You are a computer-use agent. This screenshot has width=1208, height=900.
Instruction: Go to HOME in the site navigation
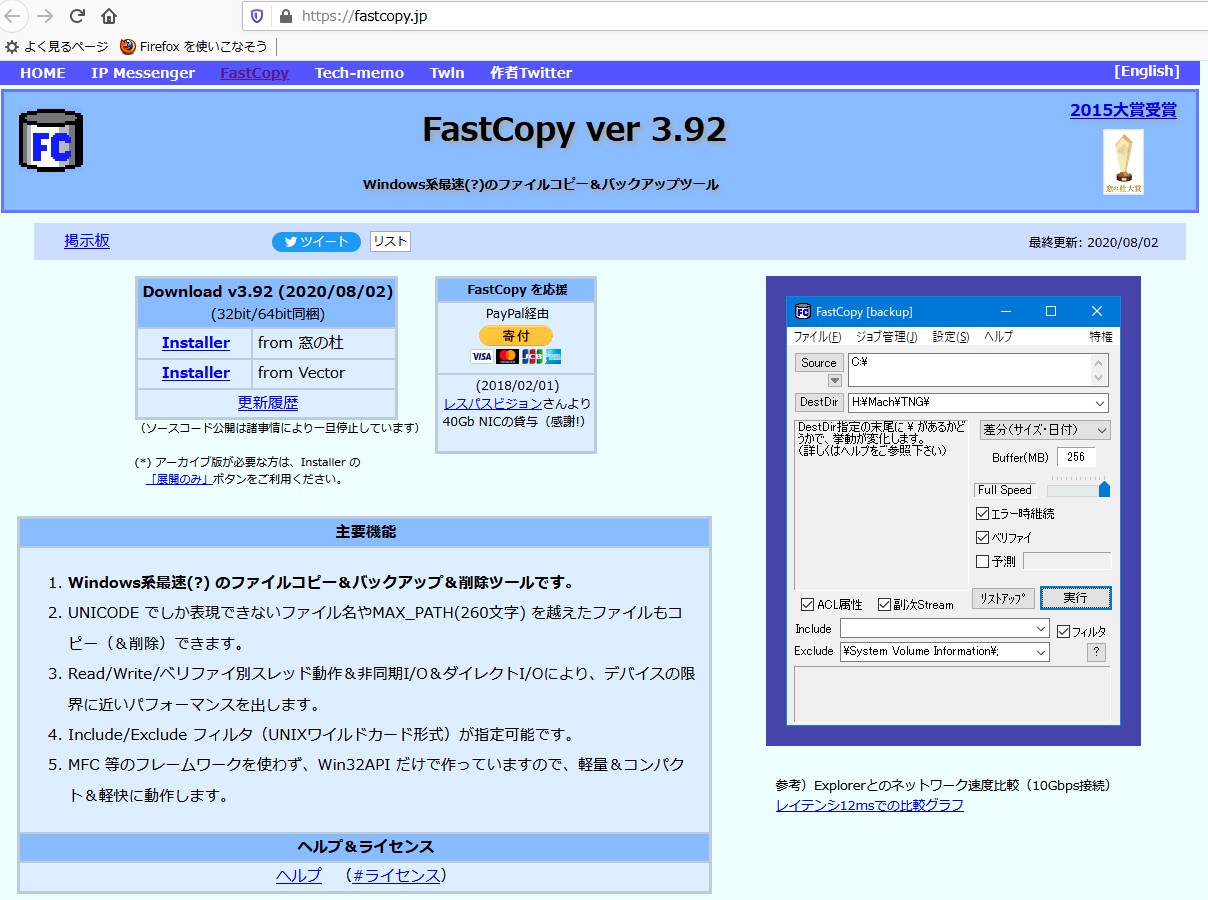(x=43, y=73)
